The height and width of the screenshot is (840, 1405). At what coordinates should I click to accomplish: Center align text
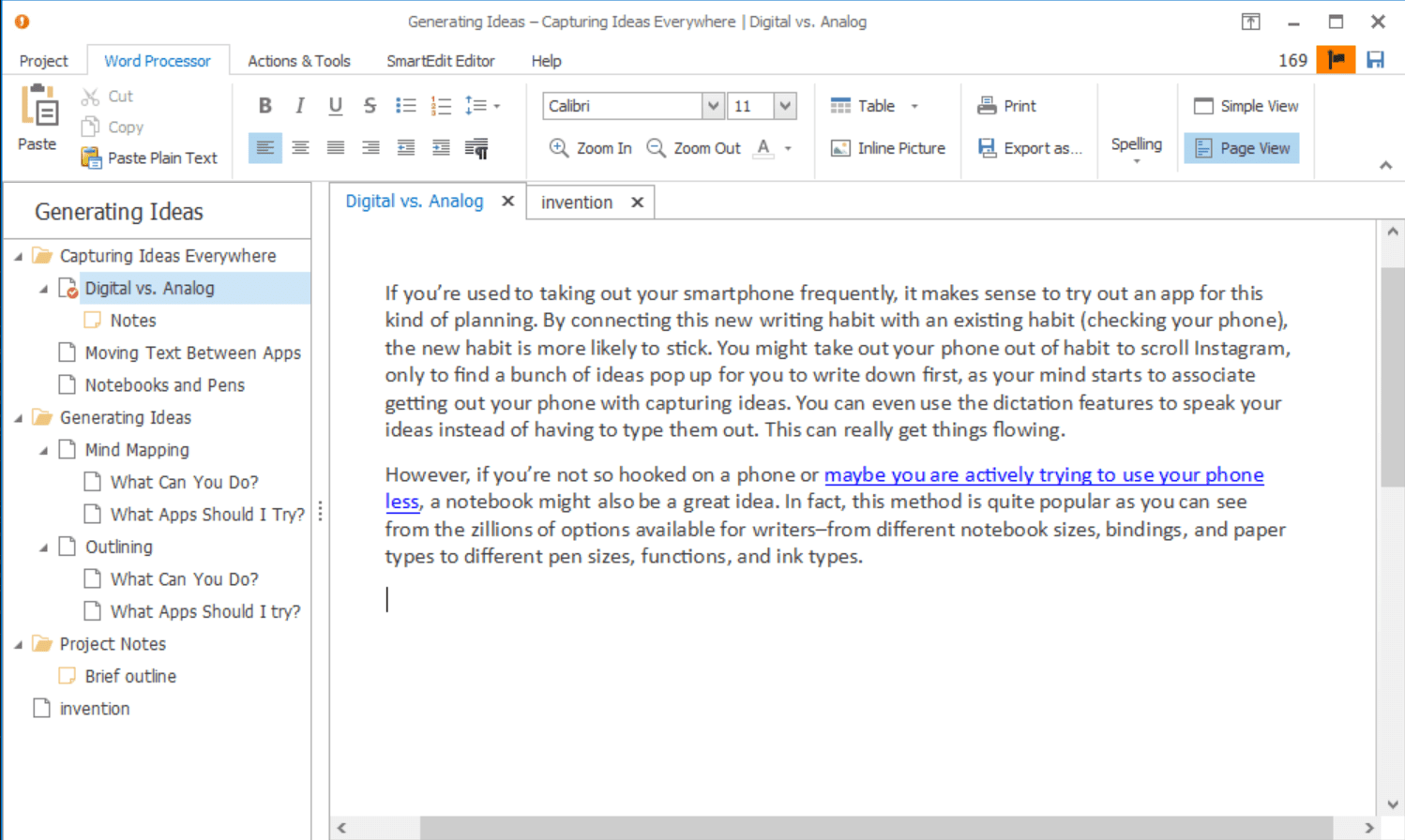point(300,148)
